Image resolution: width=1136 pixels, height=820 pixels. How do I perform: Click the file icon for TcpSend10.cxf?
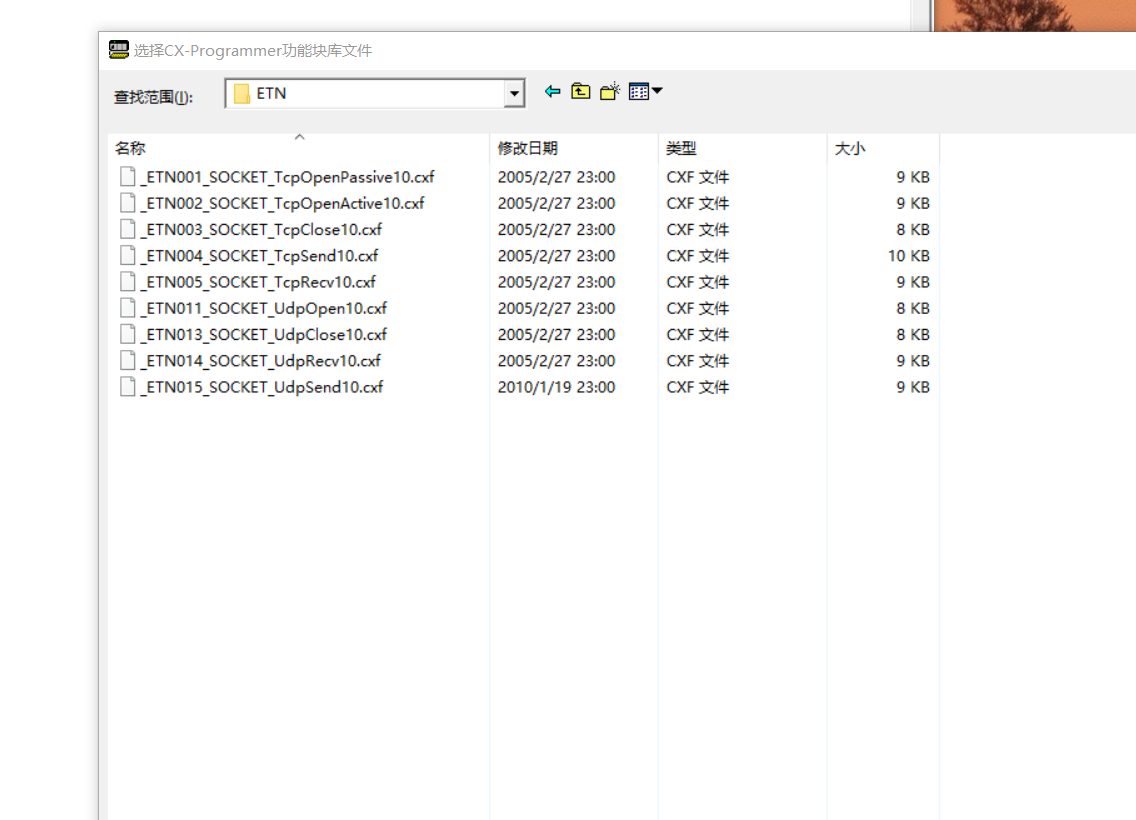coord(127,256)
